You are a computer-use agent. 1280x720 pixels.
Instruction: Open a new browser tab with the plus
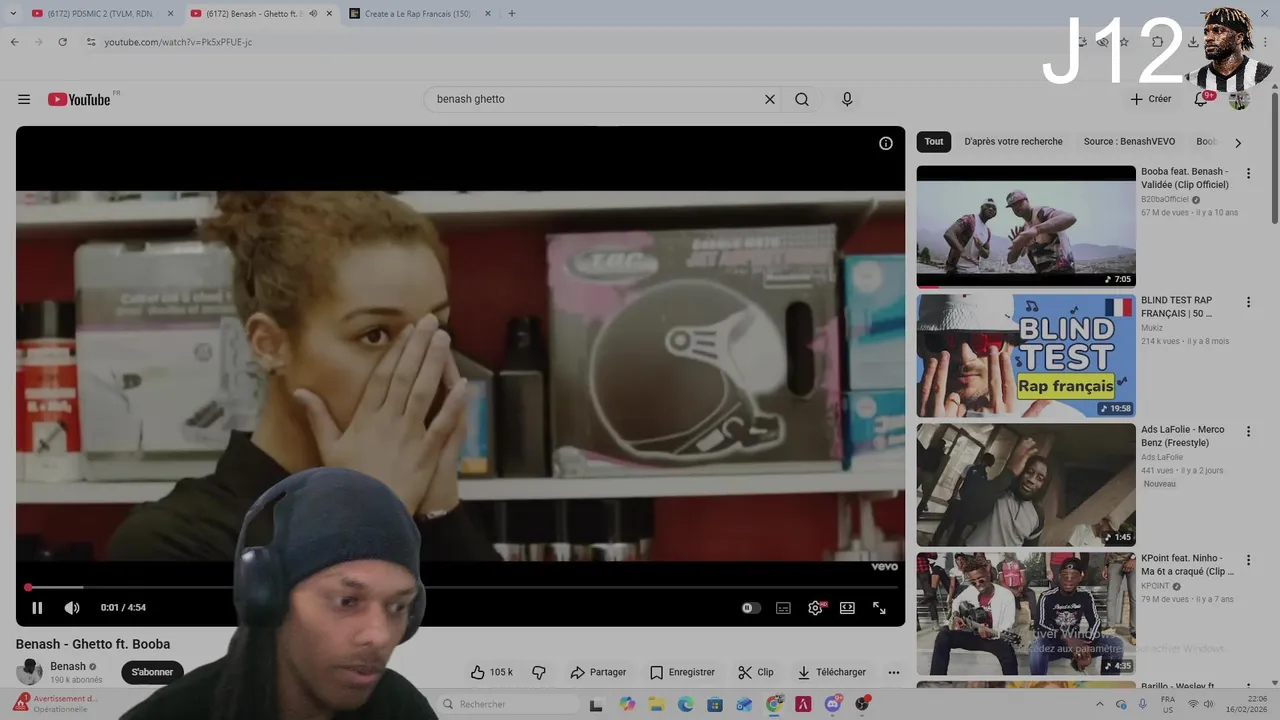pyautogui.click(x=512, y=14)
